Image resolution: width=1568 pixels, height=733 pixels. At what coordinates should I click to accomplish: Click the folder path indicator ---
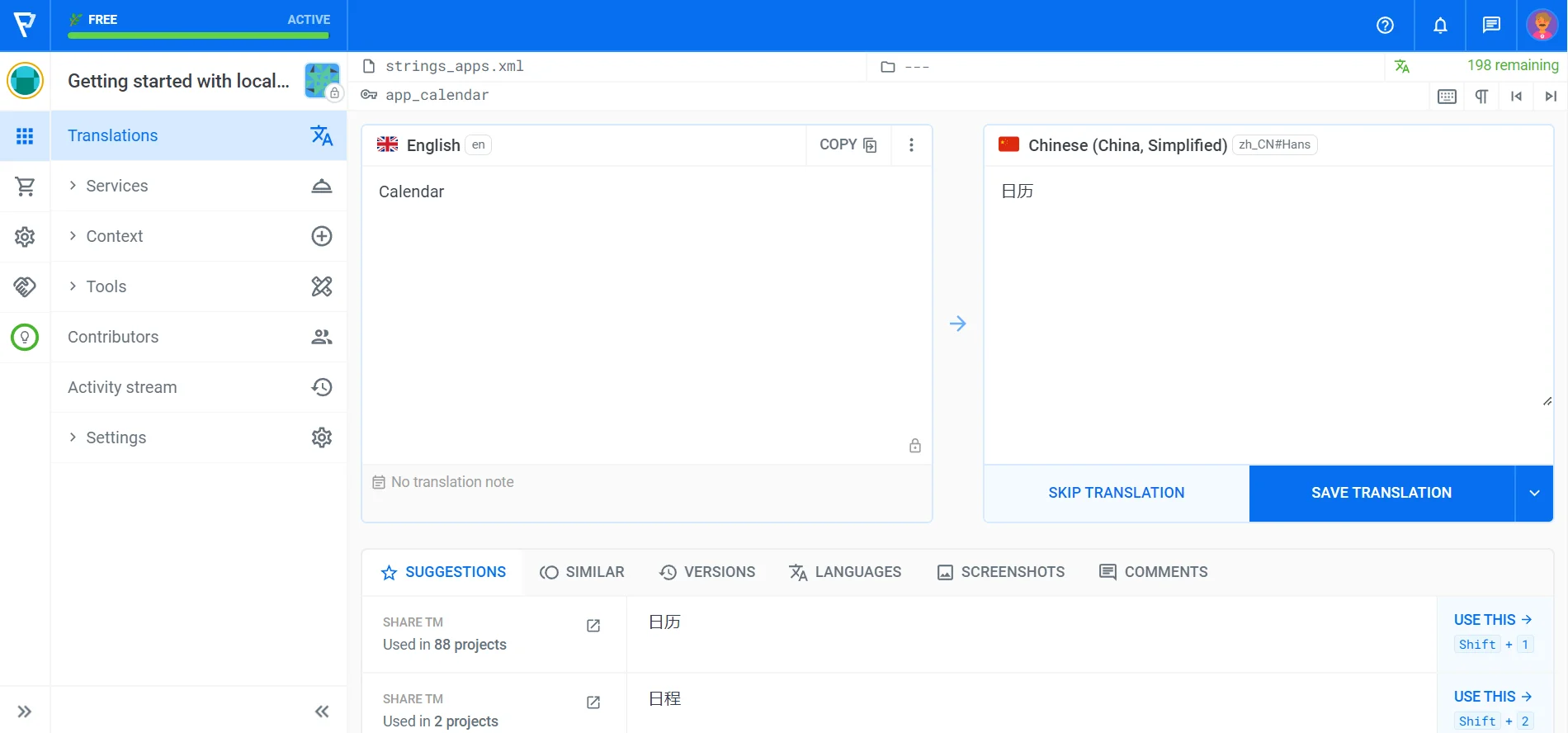pos(917,67)
